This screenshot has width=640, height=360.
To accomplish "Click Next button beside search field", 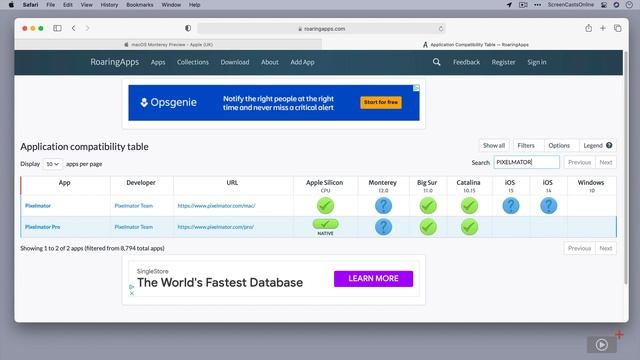I will pyautogui.click(x=606, y=162).
